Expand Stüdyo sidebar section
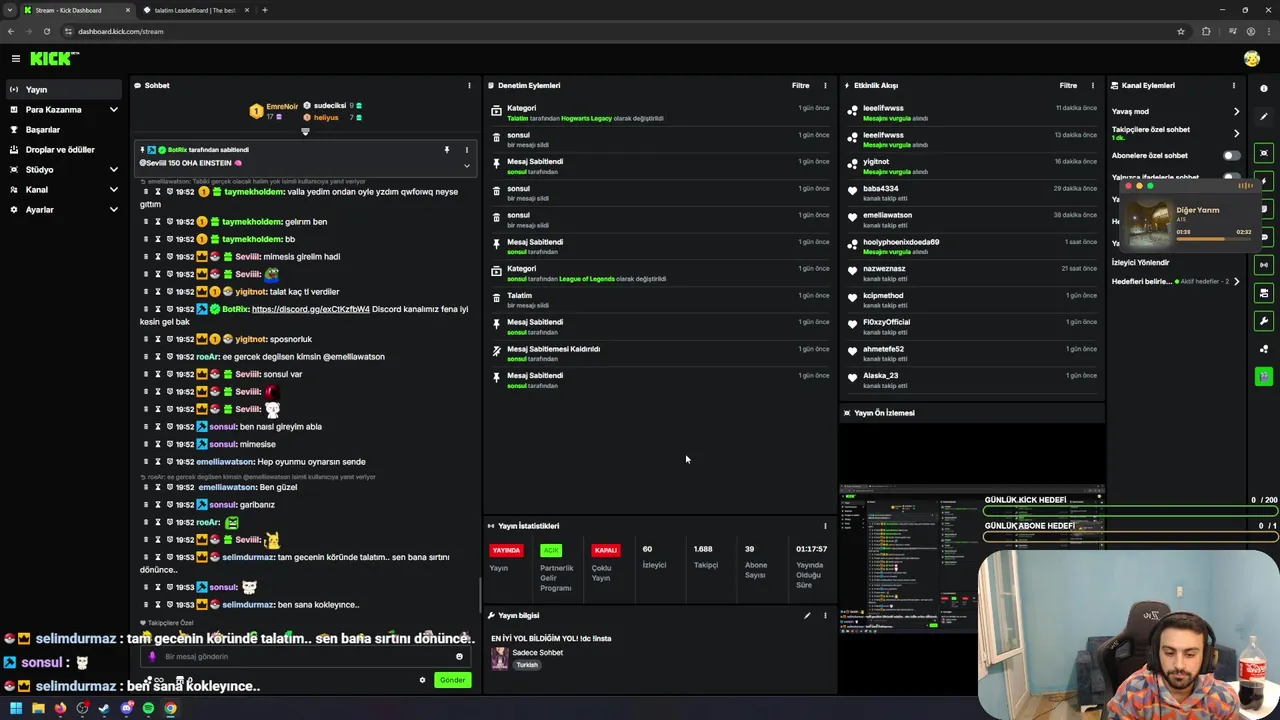The image size is (1280, 720). pos(113,170)
